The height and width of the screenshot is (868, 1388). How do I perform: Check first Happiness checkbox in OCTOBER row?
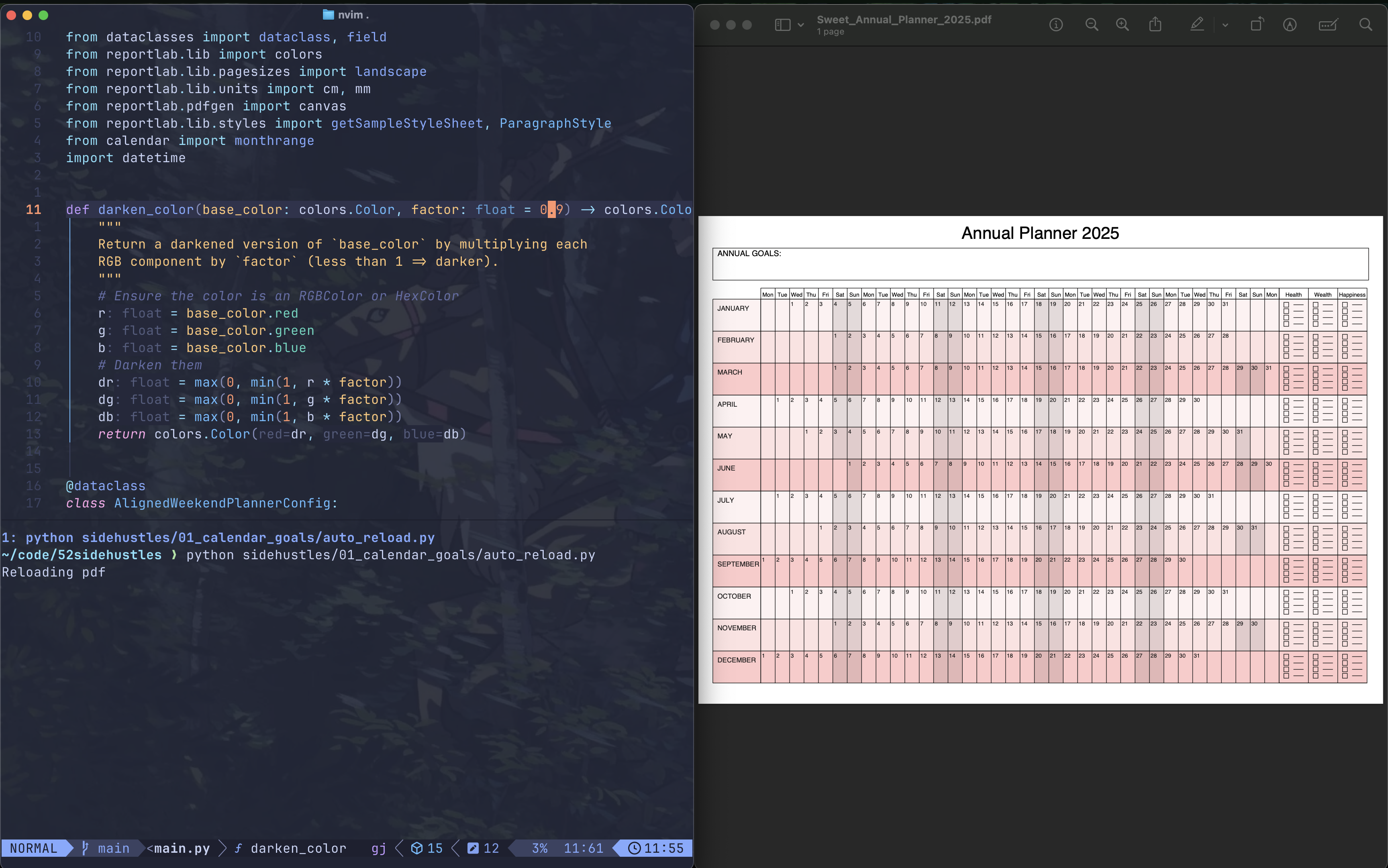[1345, 593]
